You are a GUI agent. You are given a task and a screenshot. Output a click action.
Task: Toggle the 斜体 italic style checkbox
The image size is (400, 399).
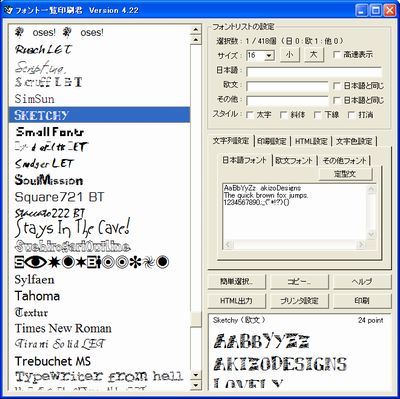point(283,115)
